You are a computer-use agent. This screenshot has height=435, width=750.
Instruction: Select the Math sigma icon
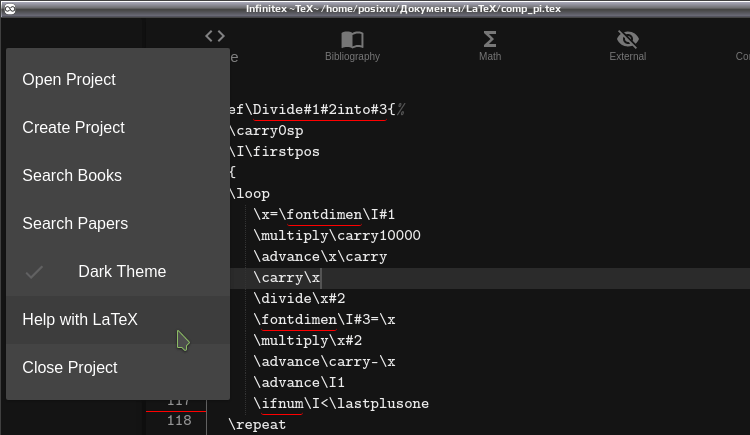490,39
